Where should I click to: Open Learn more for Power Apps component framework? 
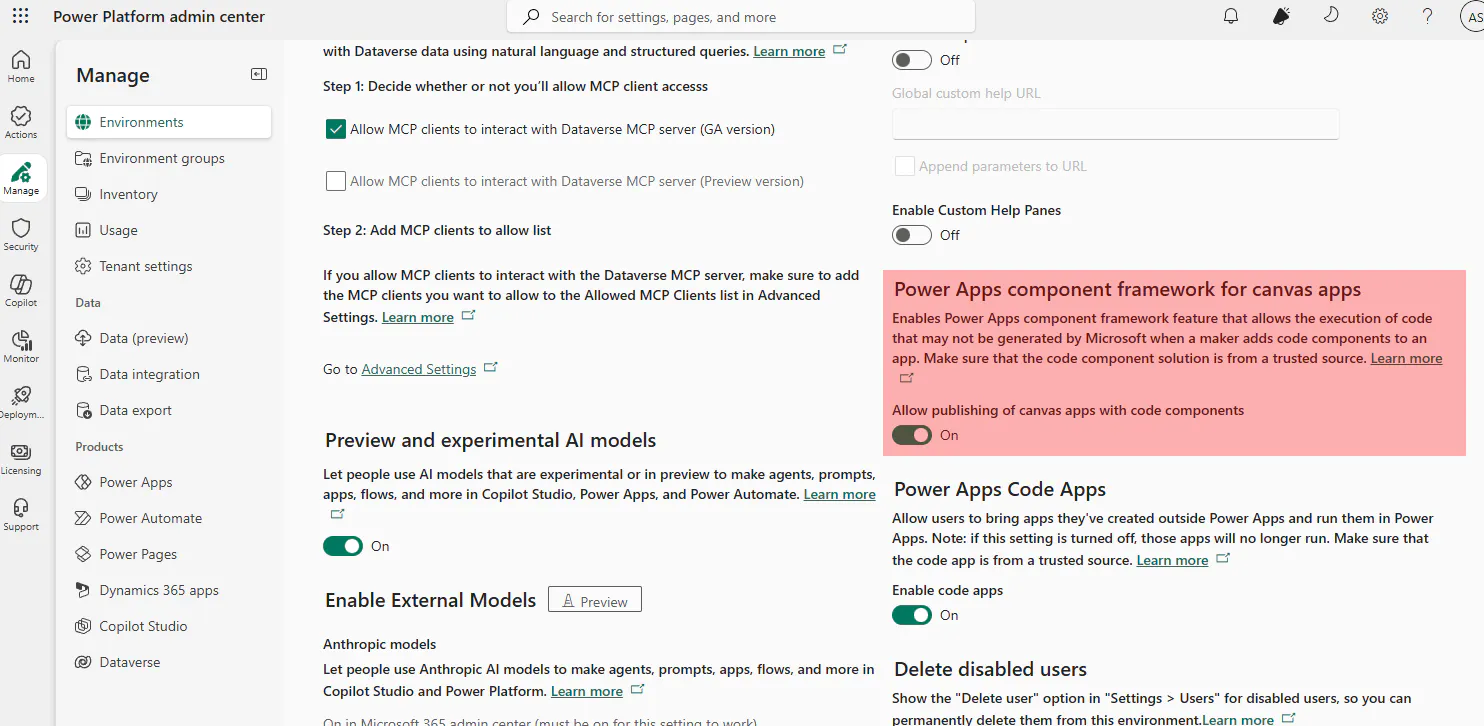[x=1407, y=358]
